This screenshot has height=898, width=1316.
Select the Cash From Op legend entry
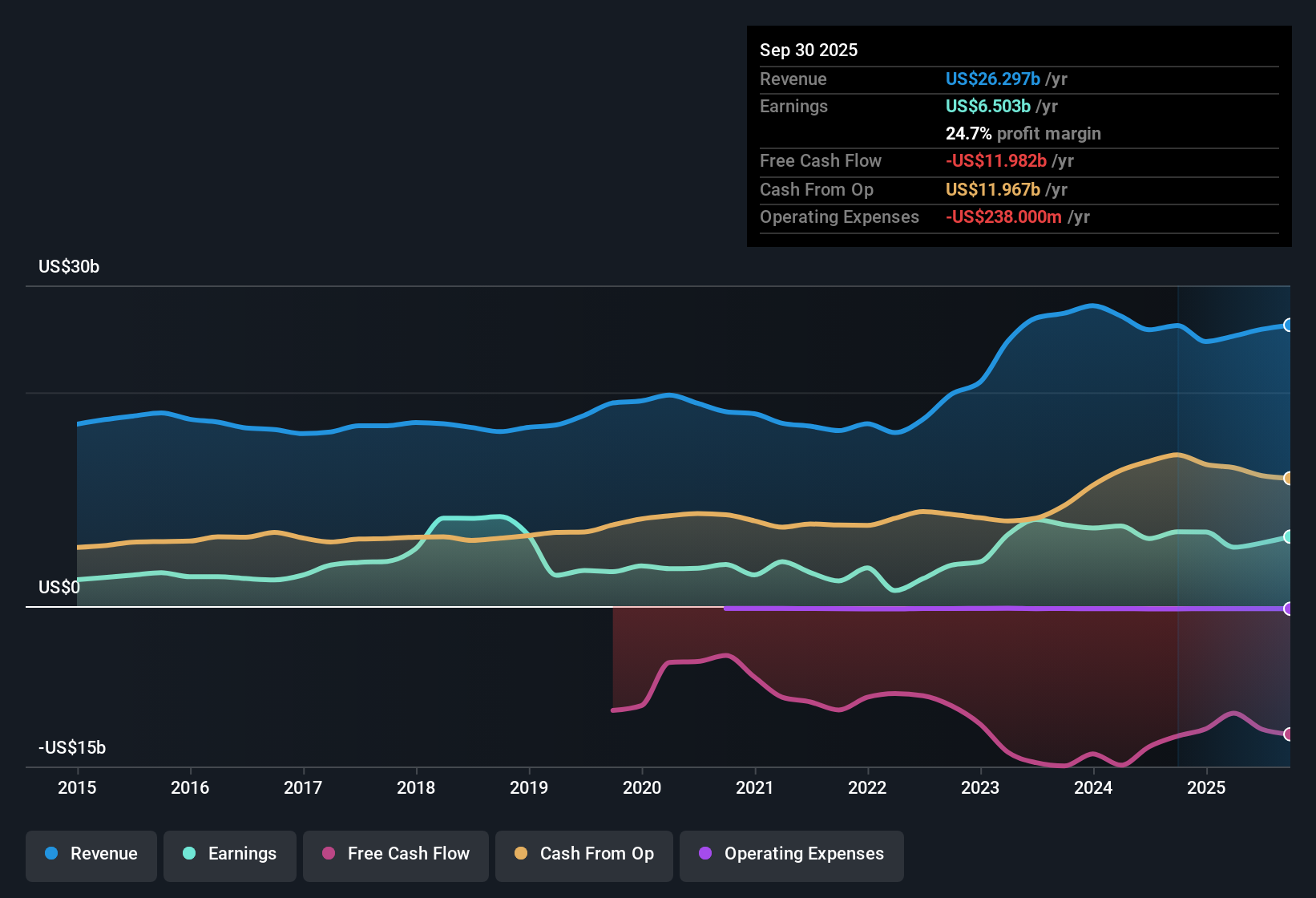pyautogui.click(x=584, y=854)
